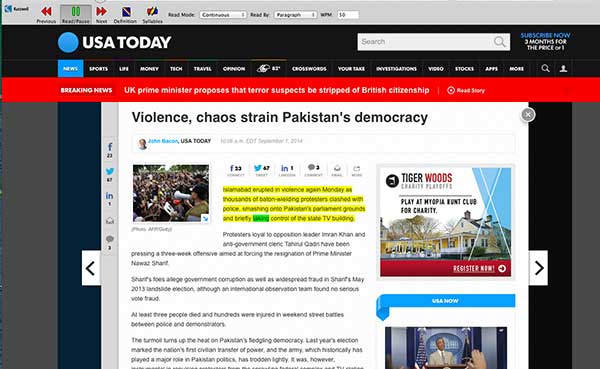Screen dimensions: 600x369
Task: Open the SPORTS navigation tab
Action: coord(98,69)
